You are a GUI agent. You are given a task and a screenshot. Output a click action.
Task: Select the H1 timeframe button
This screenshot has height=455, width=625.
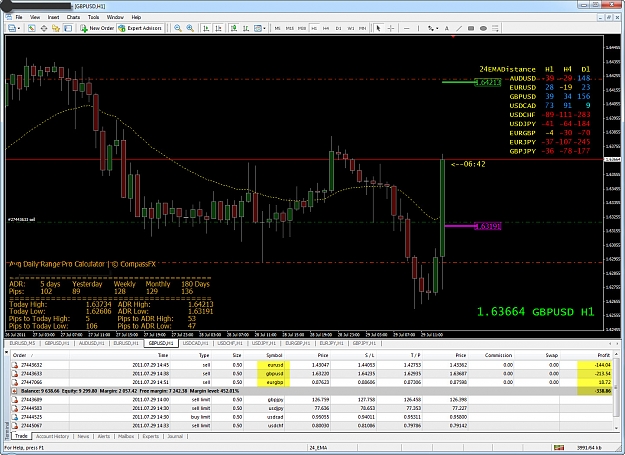(x=314, y=28)
